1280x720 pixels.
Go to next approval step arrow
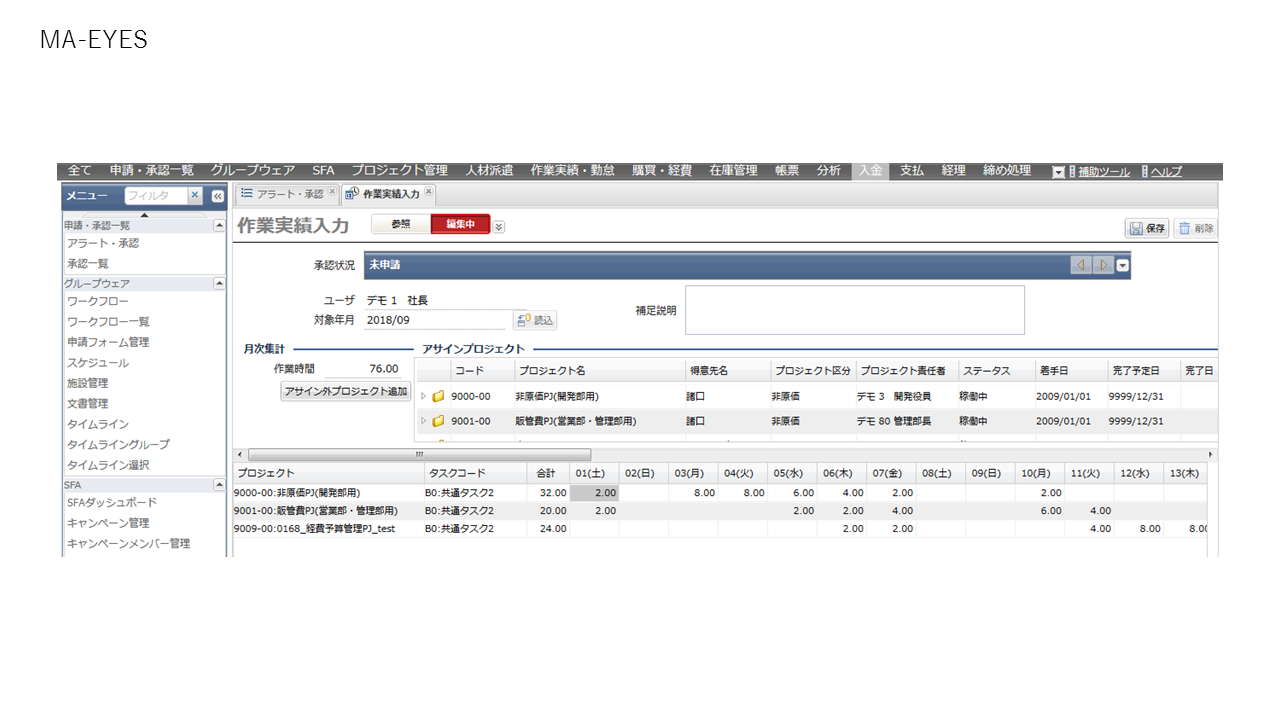1103,265
